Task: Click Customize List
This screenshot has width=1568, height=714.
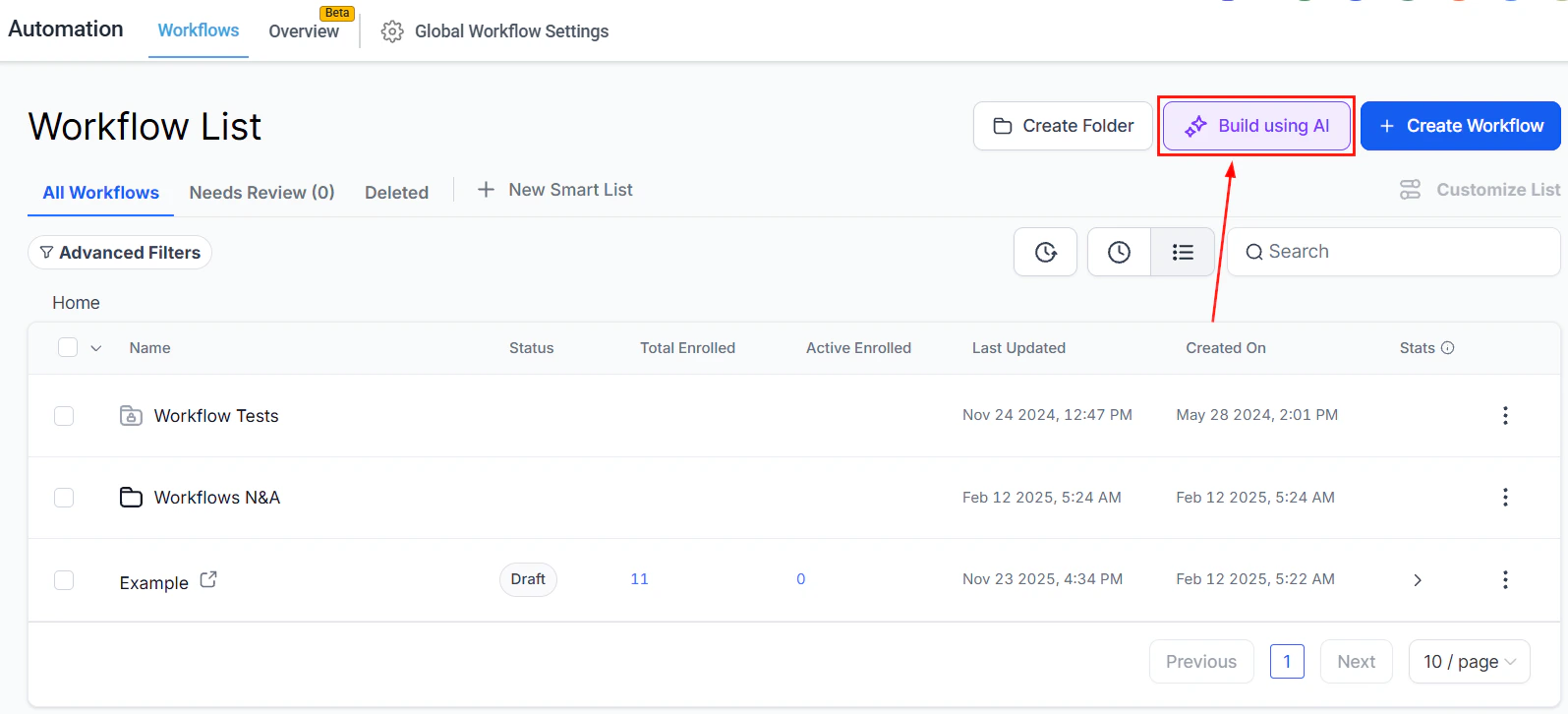Action: tap(1481, 190)
